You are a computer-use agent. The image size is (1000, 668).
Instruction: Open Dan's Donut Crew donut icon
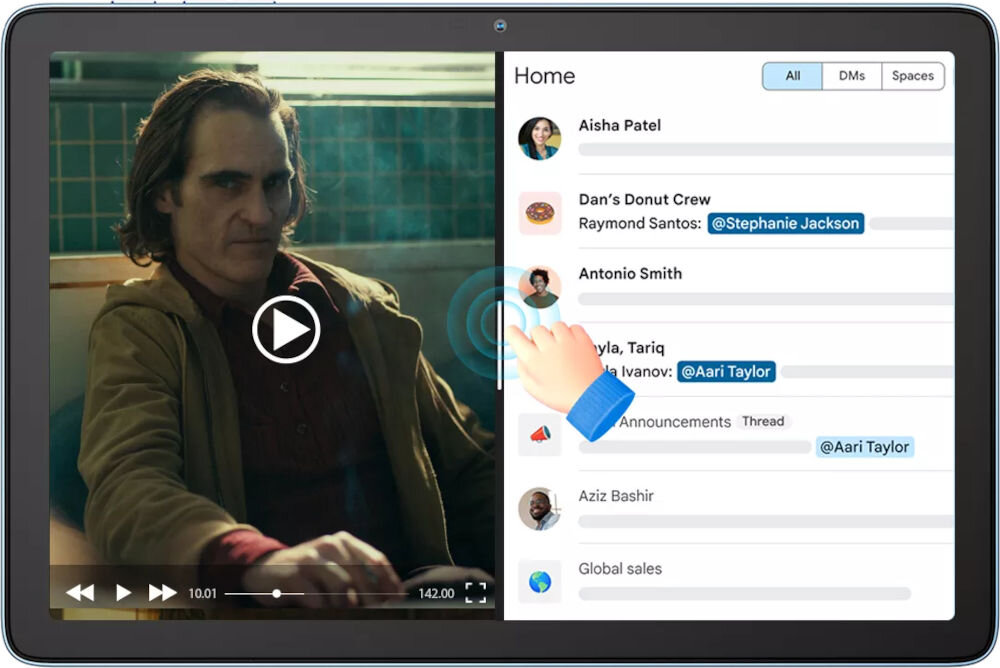539,213
